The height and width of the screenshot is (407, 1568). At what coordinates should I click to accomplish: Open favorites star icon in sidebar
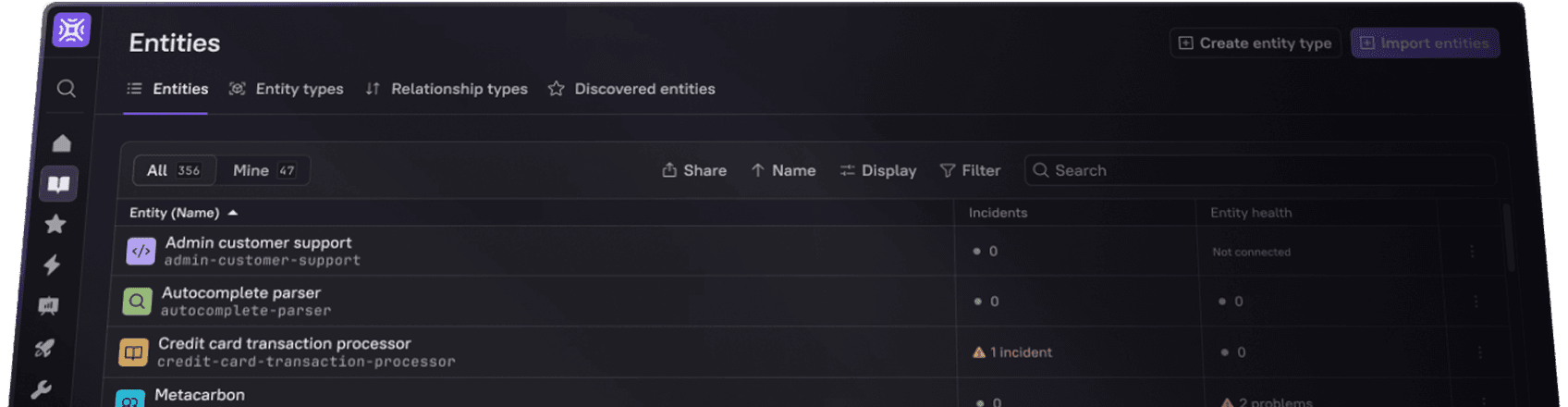(55, 224)
